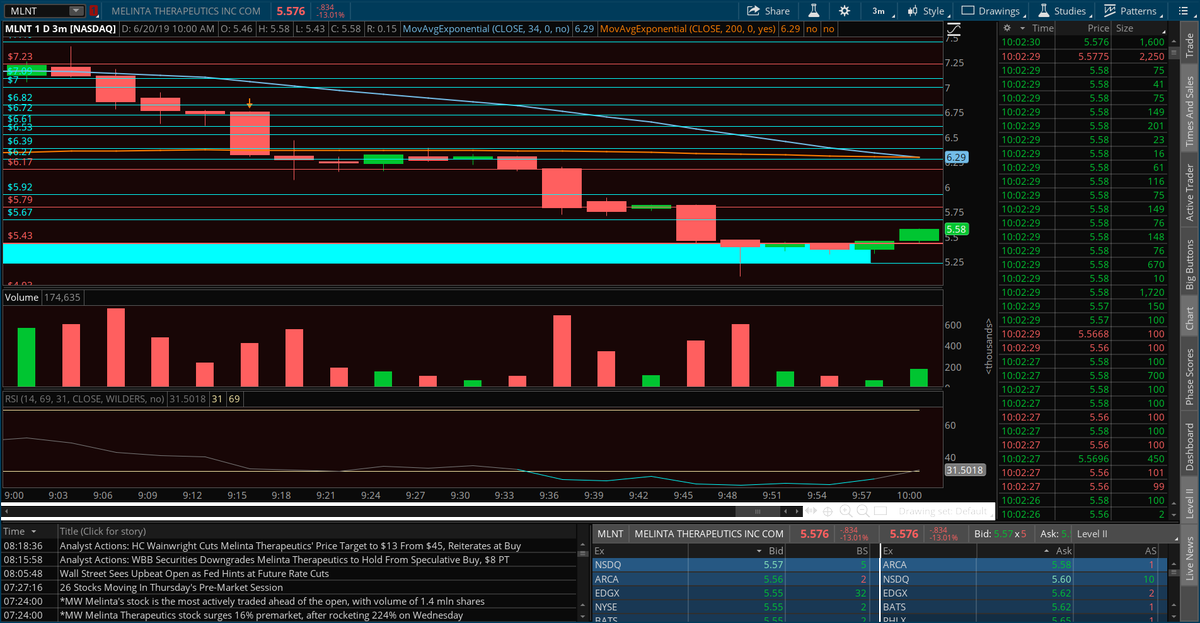Viewport: 1200px width, 623px height.
Task: Click the red link indicator beside symbol box
Action: click(94, 11)
